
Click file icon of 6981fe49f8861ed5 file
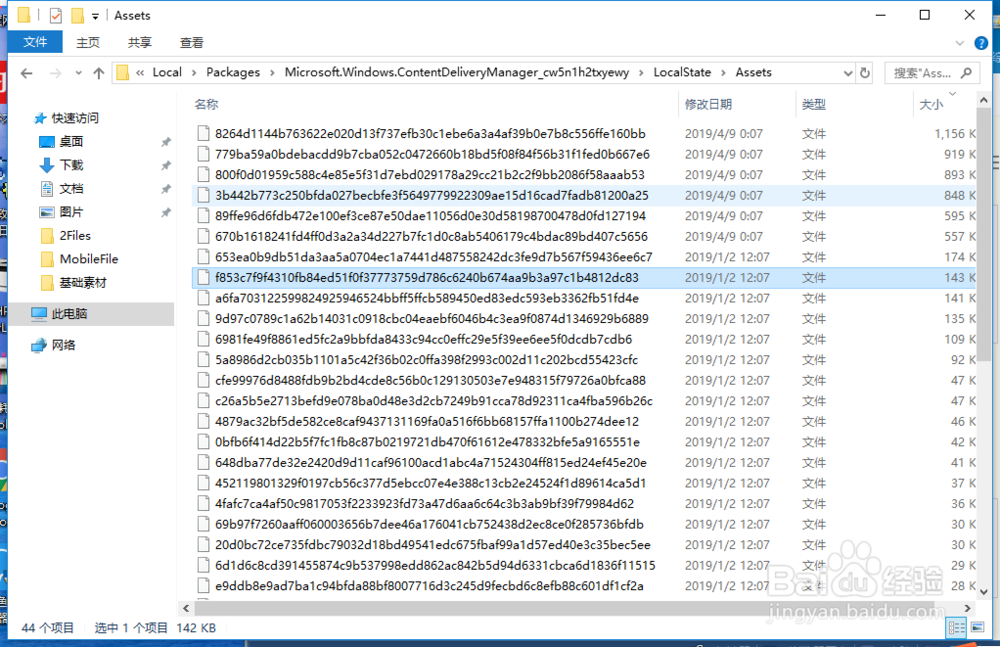(x=203, y=339)
